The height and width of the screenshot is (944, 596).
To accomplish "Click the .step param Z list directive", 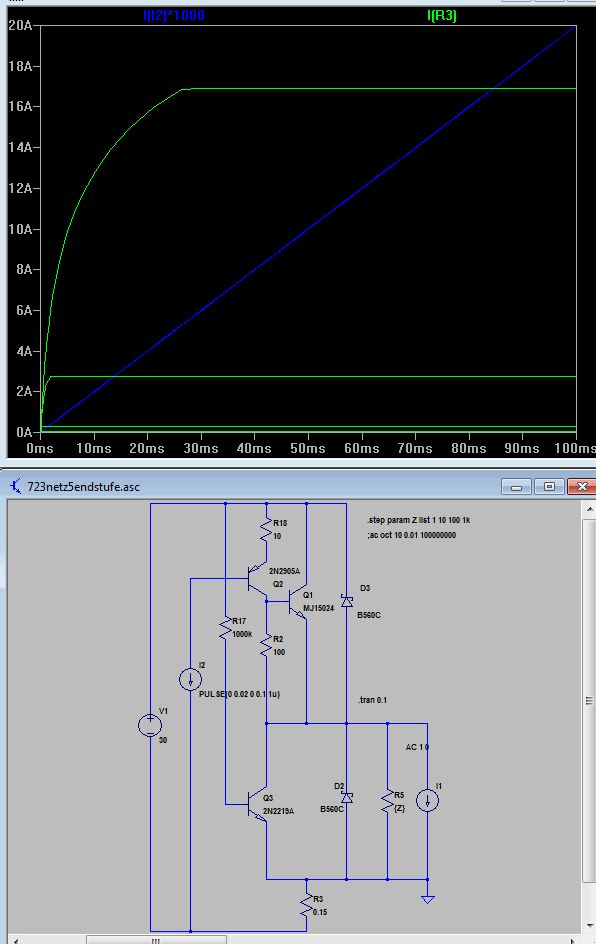I will [418, 520].
